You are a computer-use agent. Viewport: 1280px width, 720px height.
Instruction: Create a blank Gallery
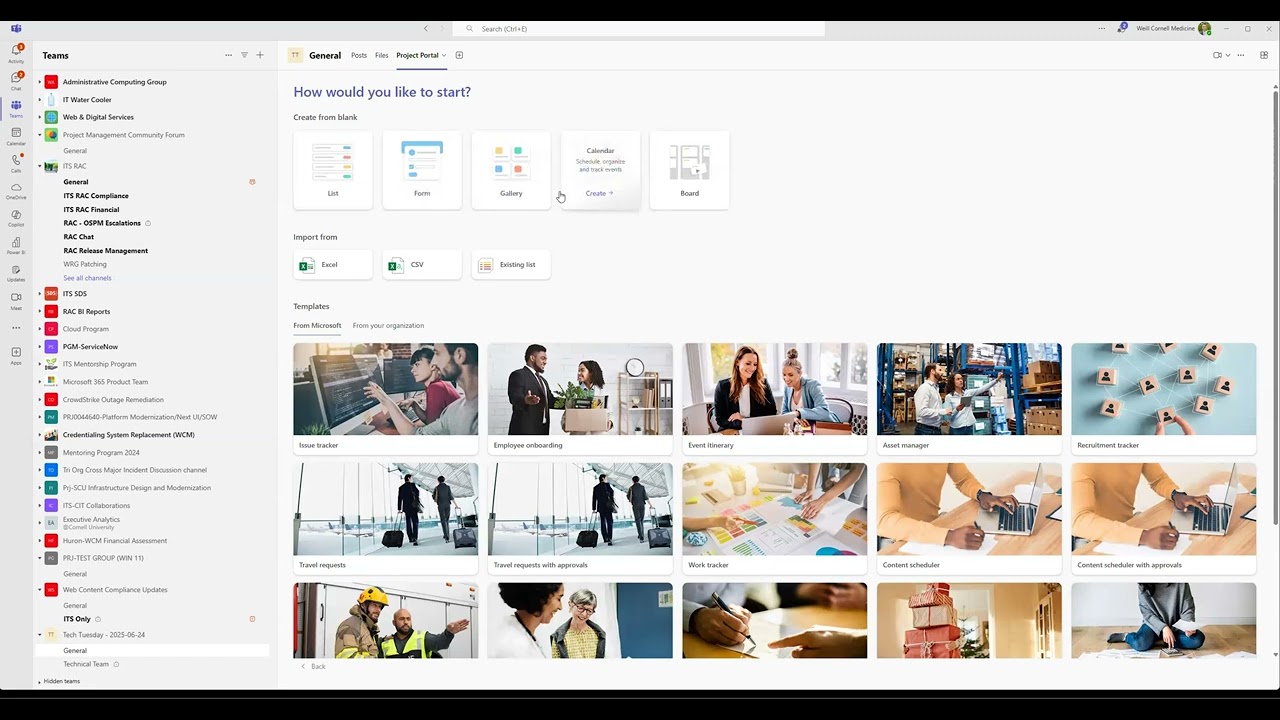(x=511, y=170)
